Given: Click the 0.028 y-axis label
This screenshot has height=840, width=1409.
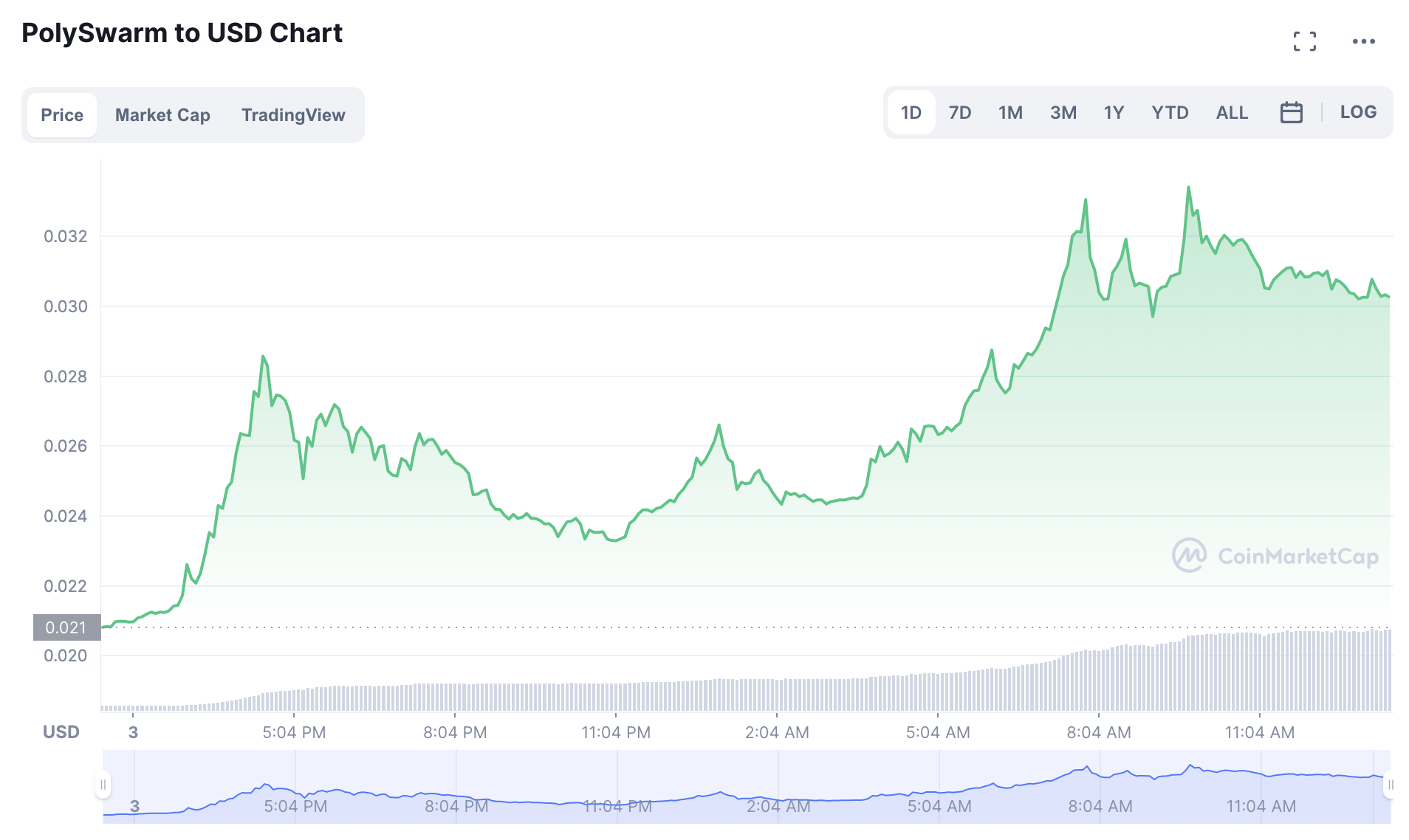Looking at the screenshot, I should click(66, 376).
